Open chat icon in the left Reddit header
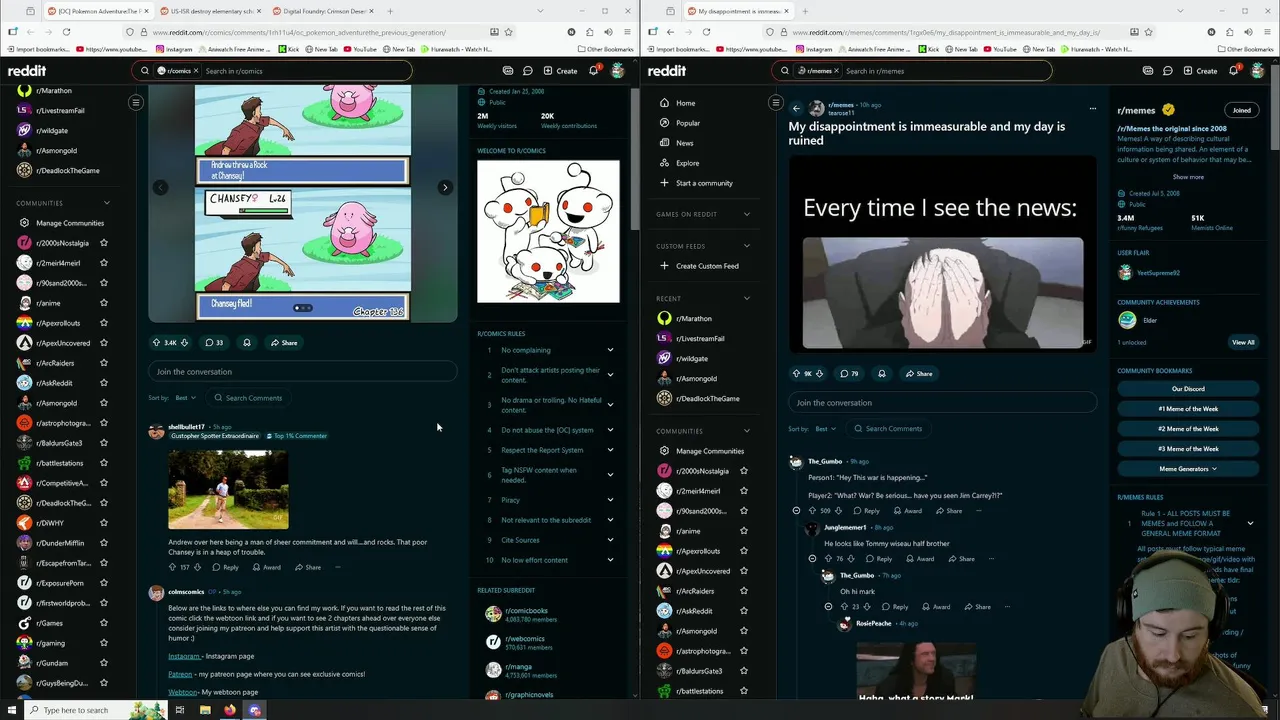 click(x=527, y=71)
